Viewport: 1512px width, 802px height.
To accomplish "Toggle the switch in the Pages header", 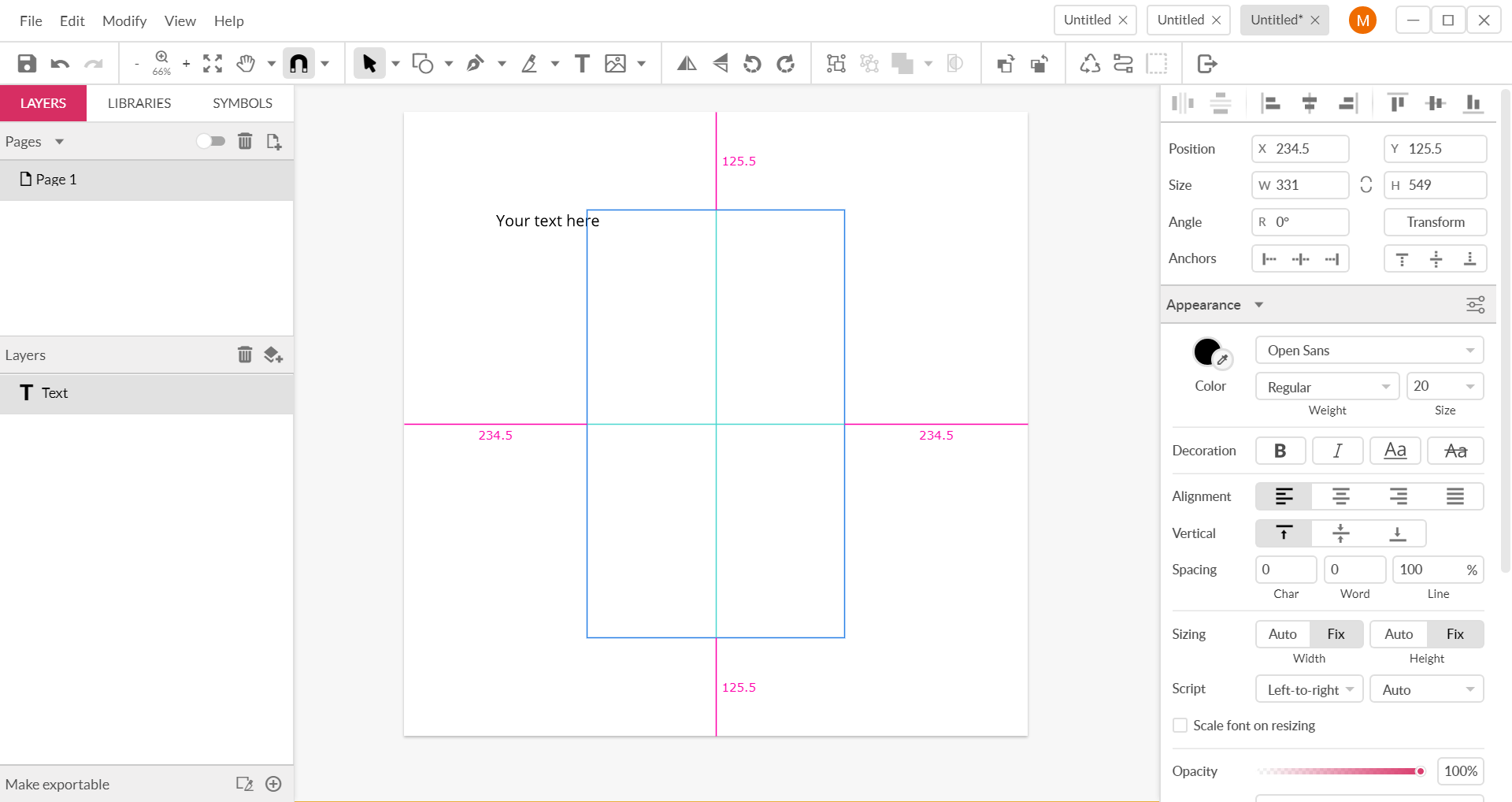I will tap(210, 141).
